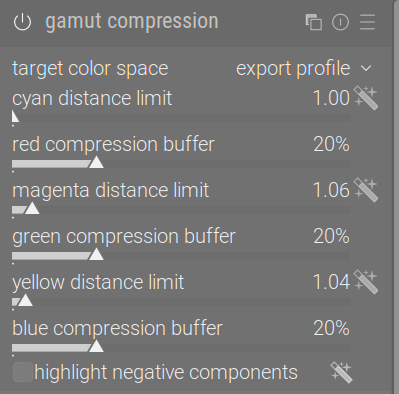Open the target color space dropdown
Screen dimensions: 399x394
(192, 68)
